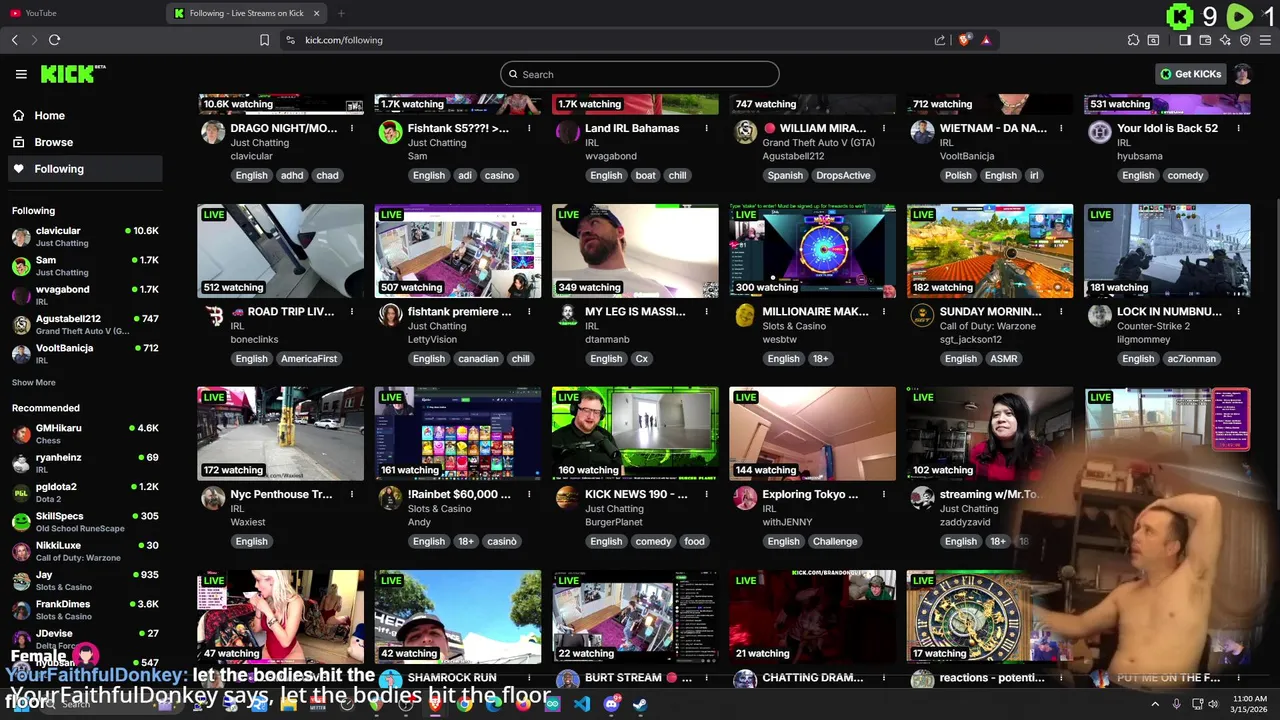Open options menu for KICK NEWS 190 stream

pyautogui.click(x=706, y=494)
